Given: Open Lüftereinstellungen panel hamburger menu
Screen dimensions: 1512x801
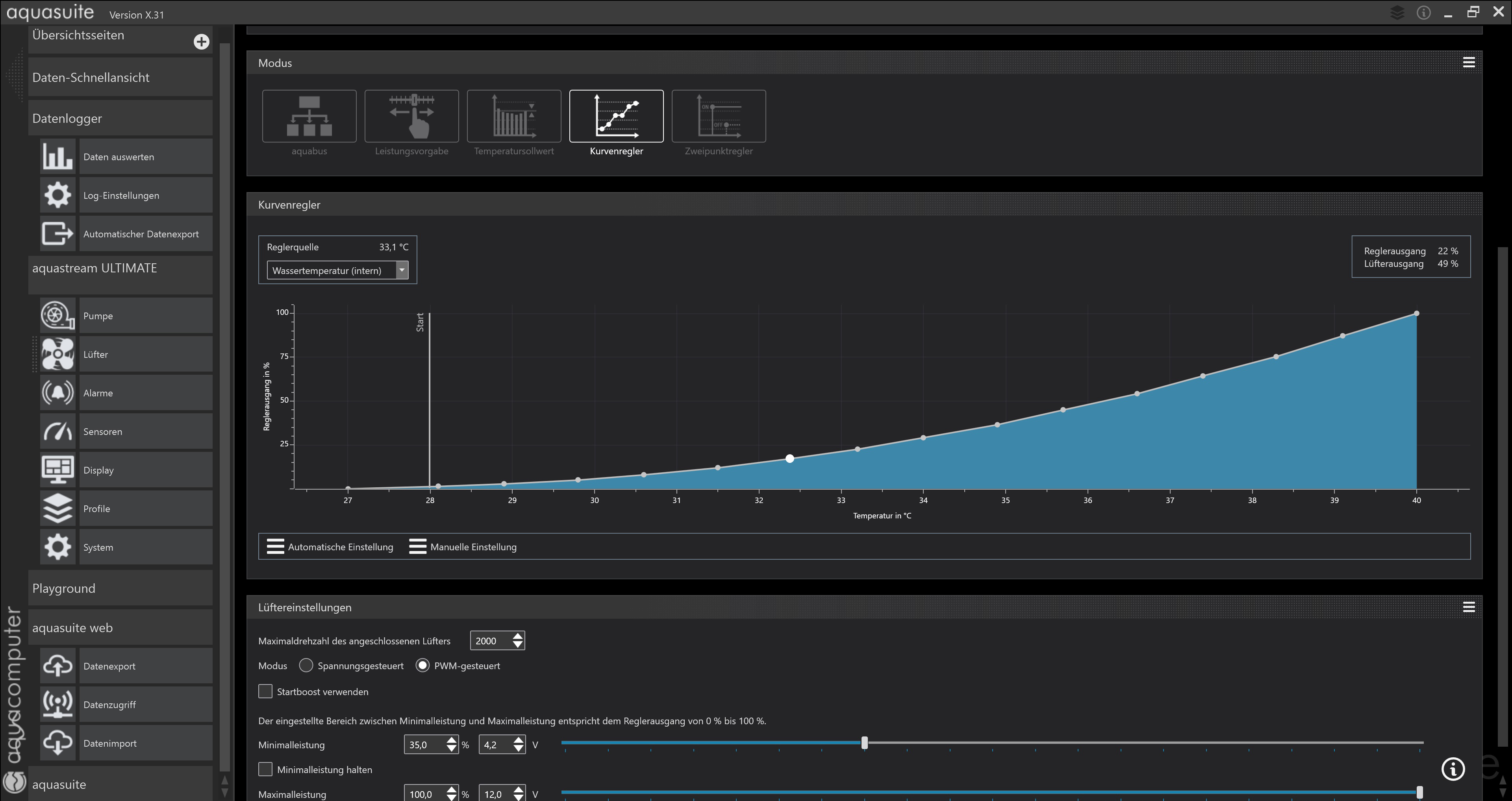Looking at the screenshot, I should tap(1469, 607).
